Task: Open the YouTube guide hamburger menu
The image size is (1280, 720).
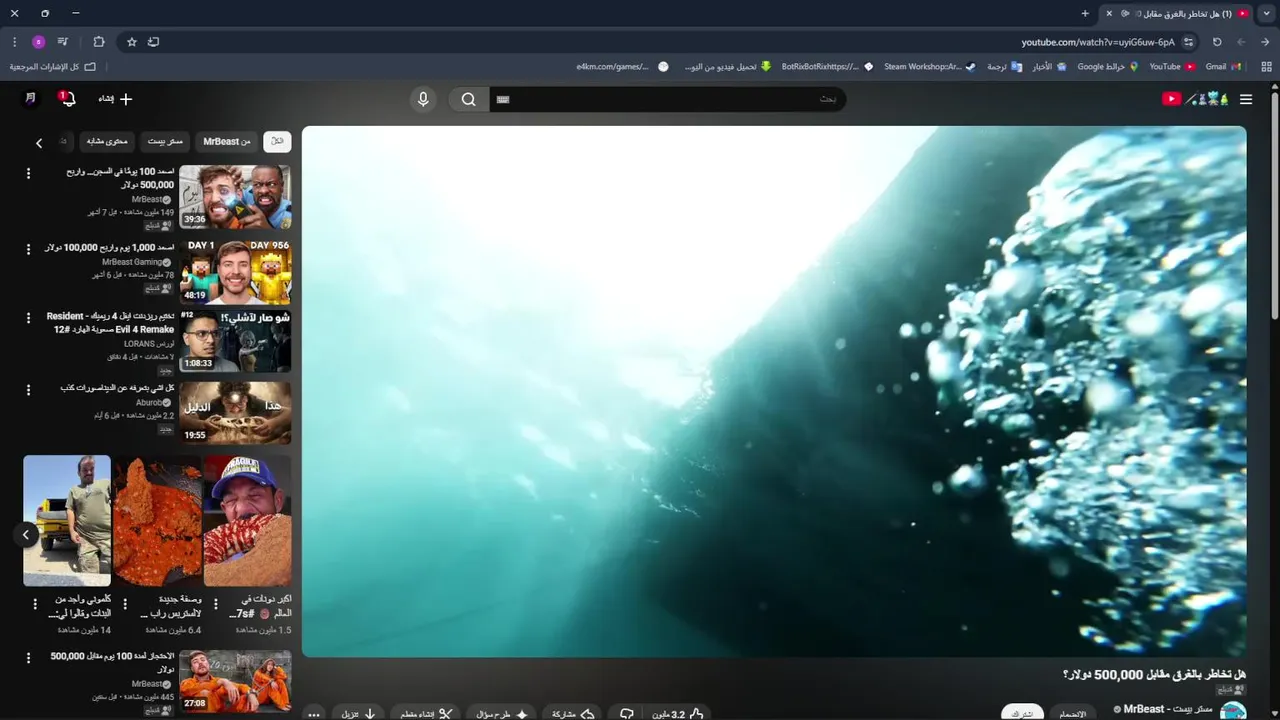Action: point(1245,99)
